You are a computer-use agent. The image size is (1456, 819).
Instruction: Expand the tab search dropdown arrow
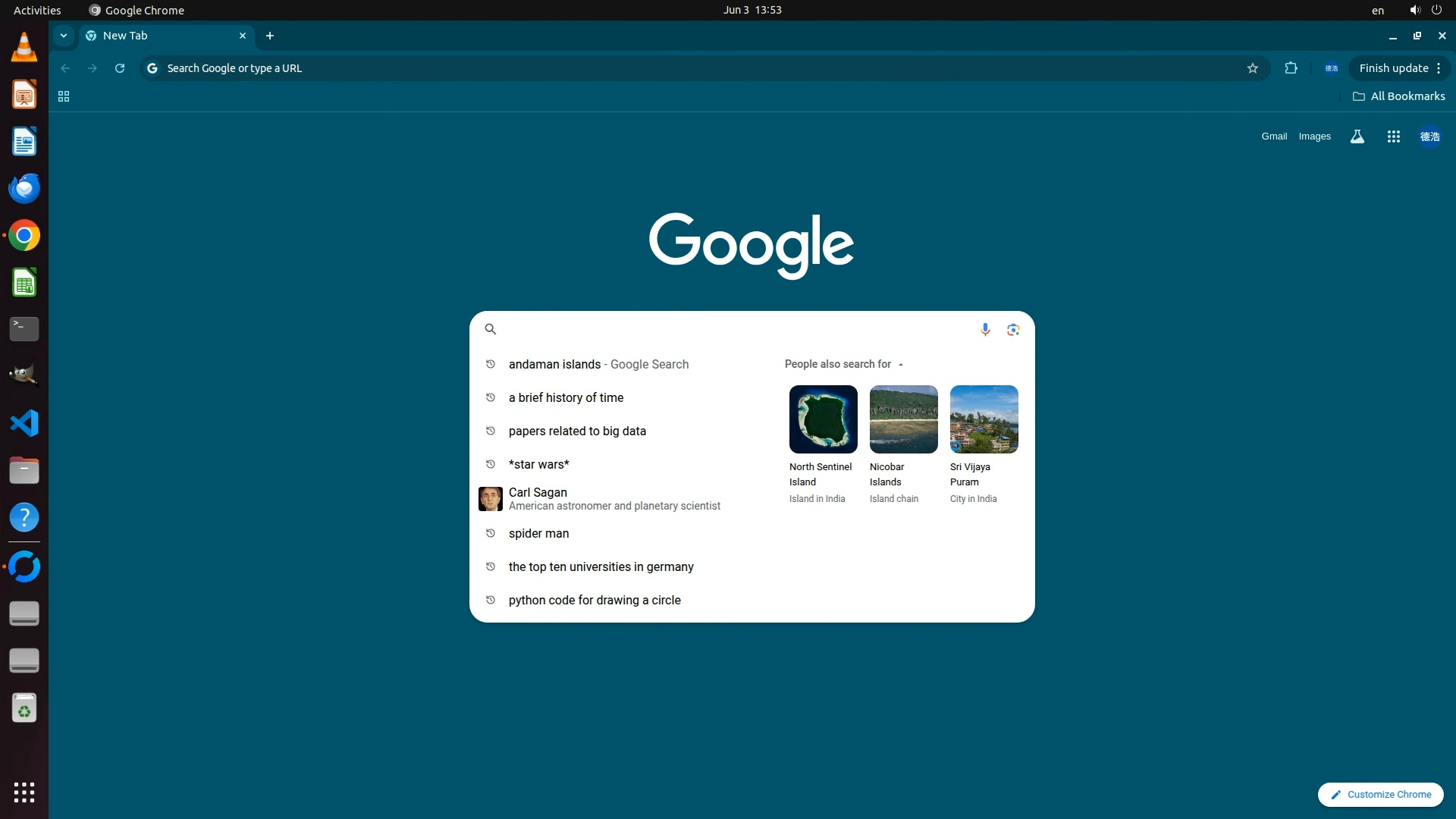pyautogui.click(x=64, y=36)
